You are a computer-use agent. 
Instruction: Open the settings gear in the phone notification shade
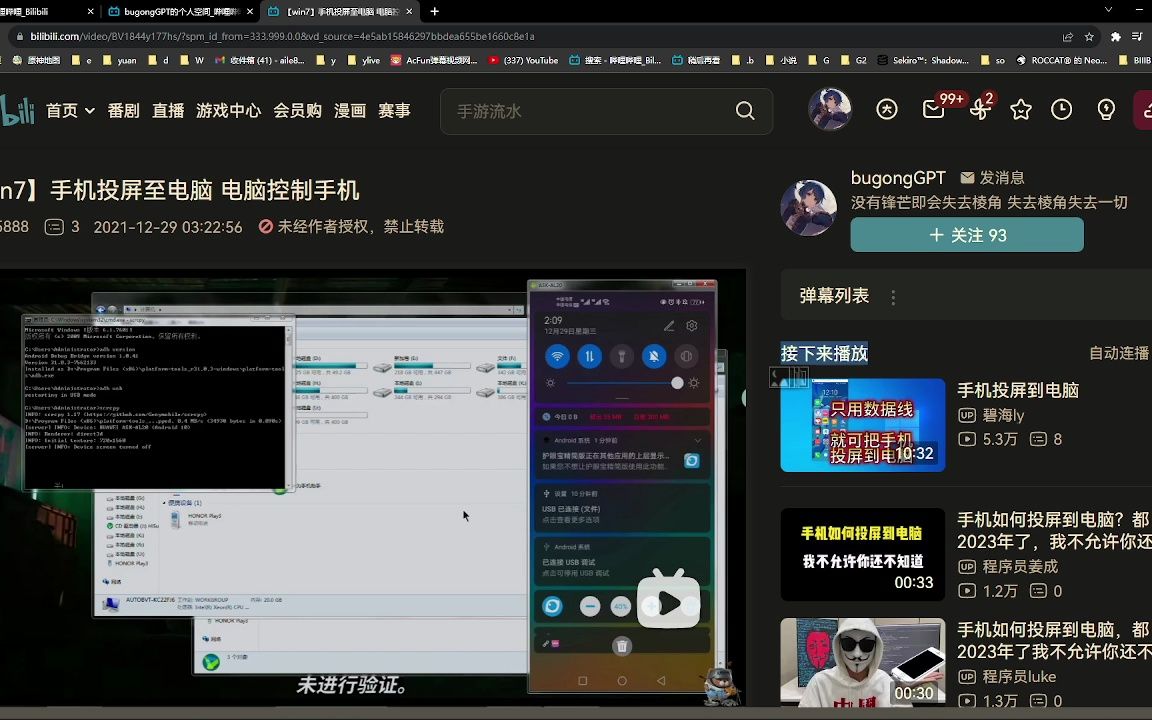tap(692, 326)
